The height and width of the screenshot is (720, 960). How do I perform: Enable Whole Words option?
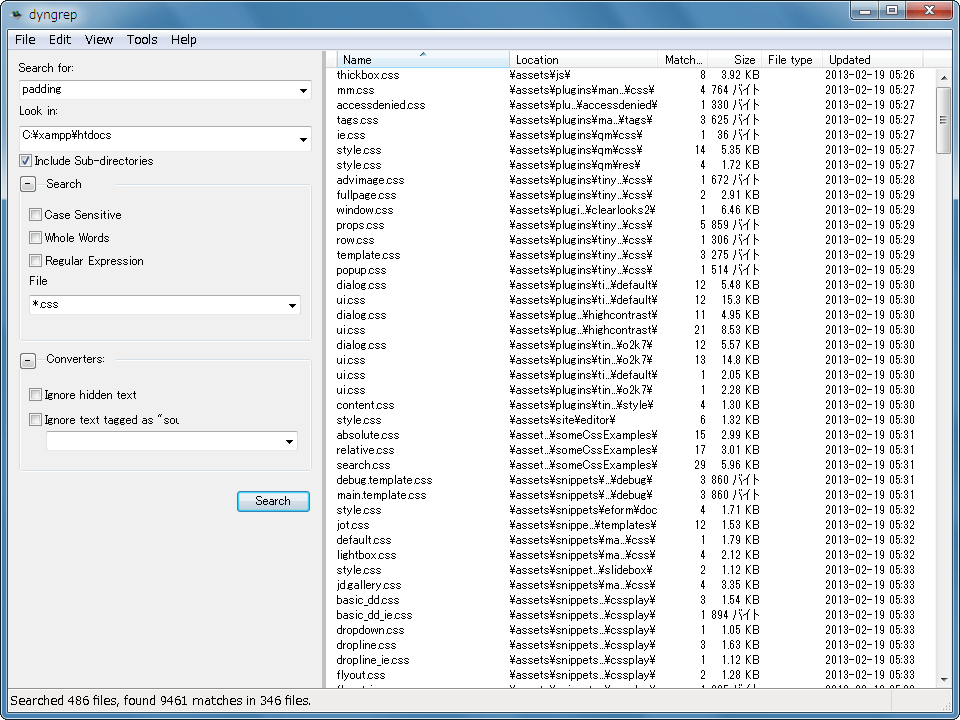pos(36,238)
